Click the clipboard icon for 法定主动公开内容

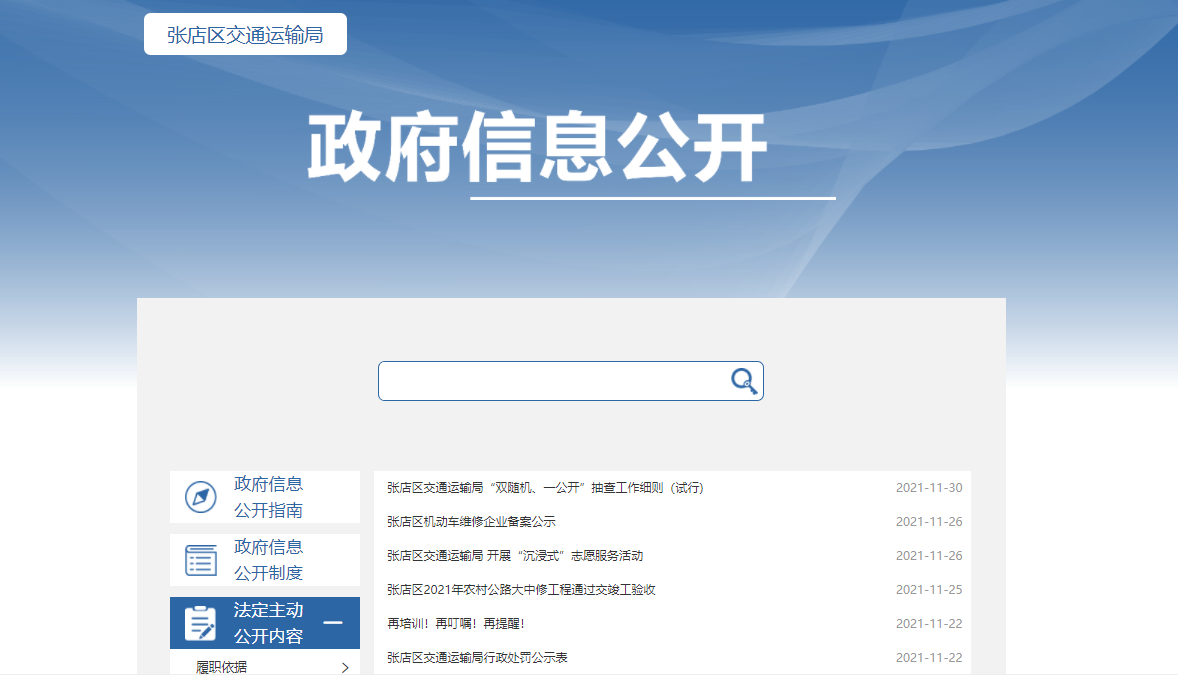pyautogui.click(x=201, y=623)
